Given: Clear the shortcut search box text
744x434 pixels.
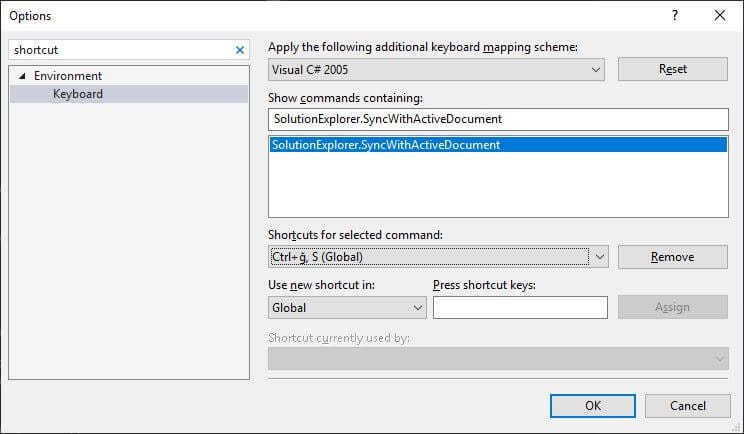Looking at the screenshot, I should click(x=240, y=50).
